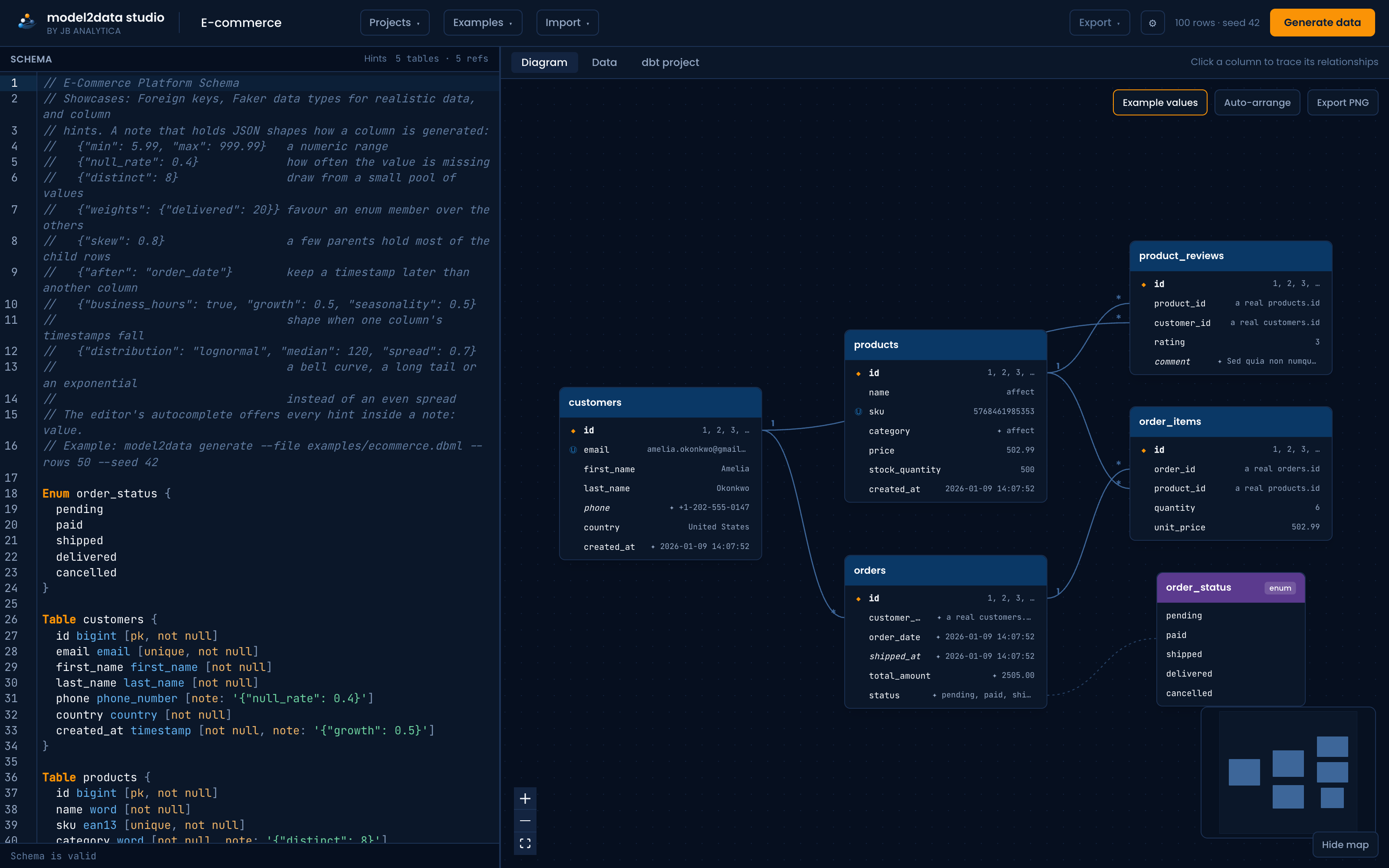Trace the order_items unit_price column
Image resolution: width=1389 pixels, height=868 pixels.
coord(1231,527)
